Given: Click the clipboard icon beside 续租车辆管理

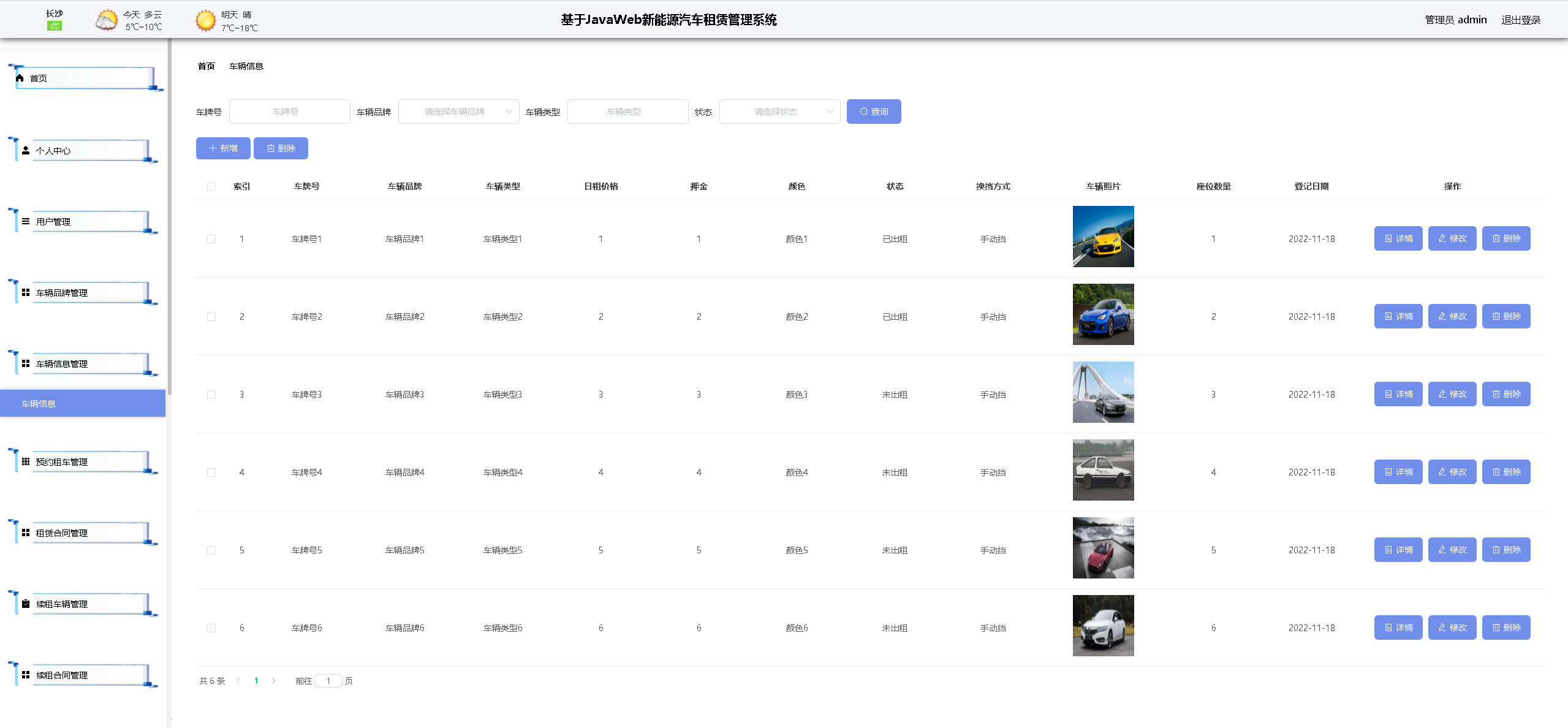Looking at the screenshot, I should pos(26,604).
